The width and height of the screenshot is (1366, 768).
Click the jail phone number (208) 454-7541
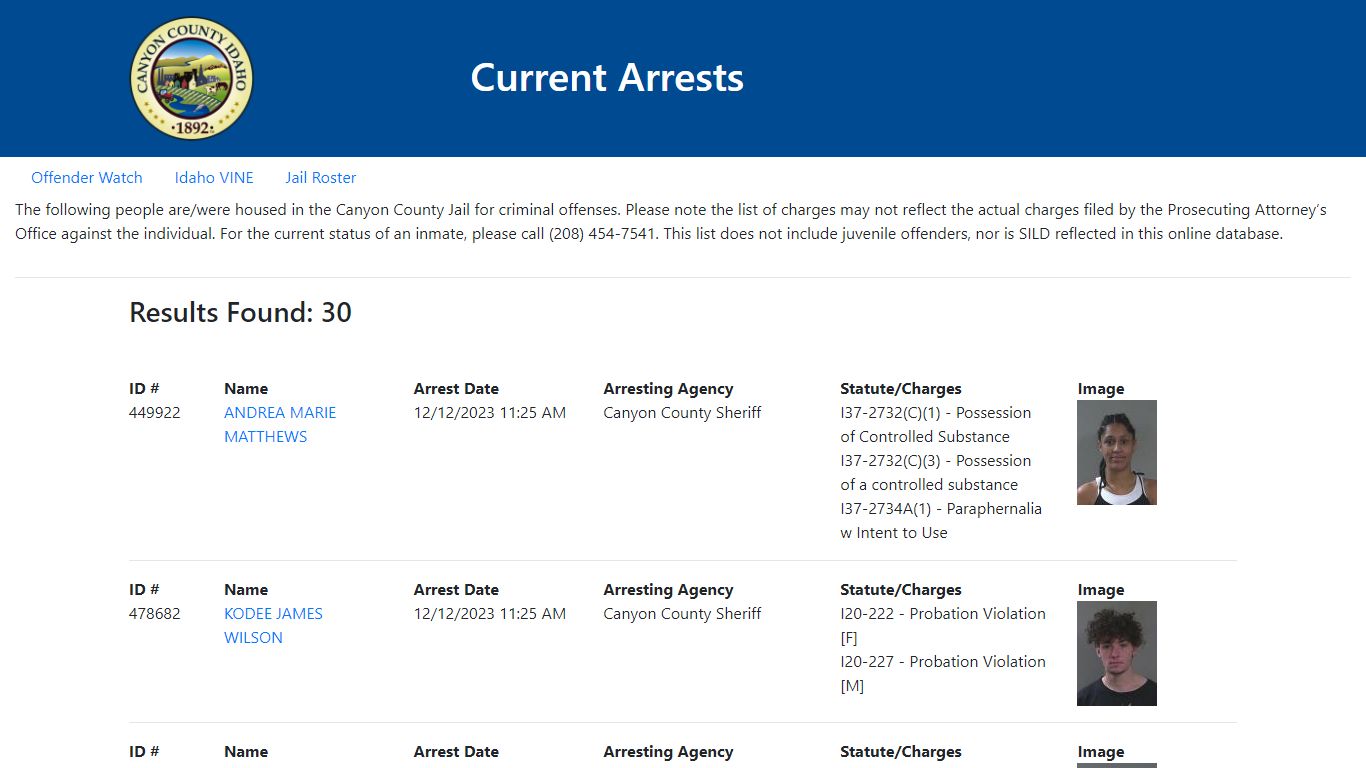coord(604,234)
